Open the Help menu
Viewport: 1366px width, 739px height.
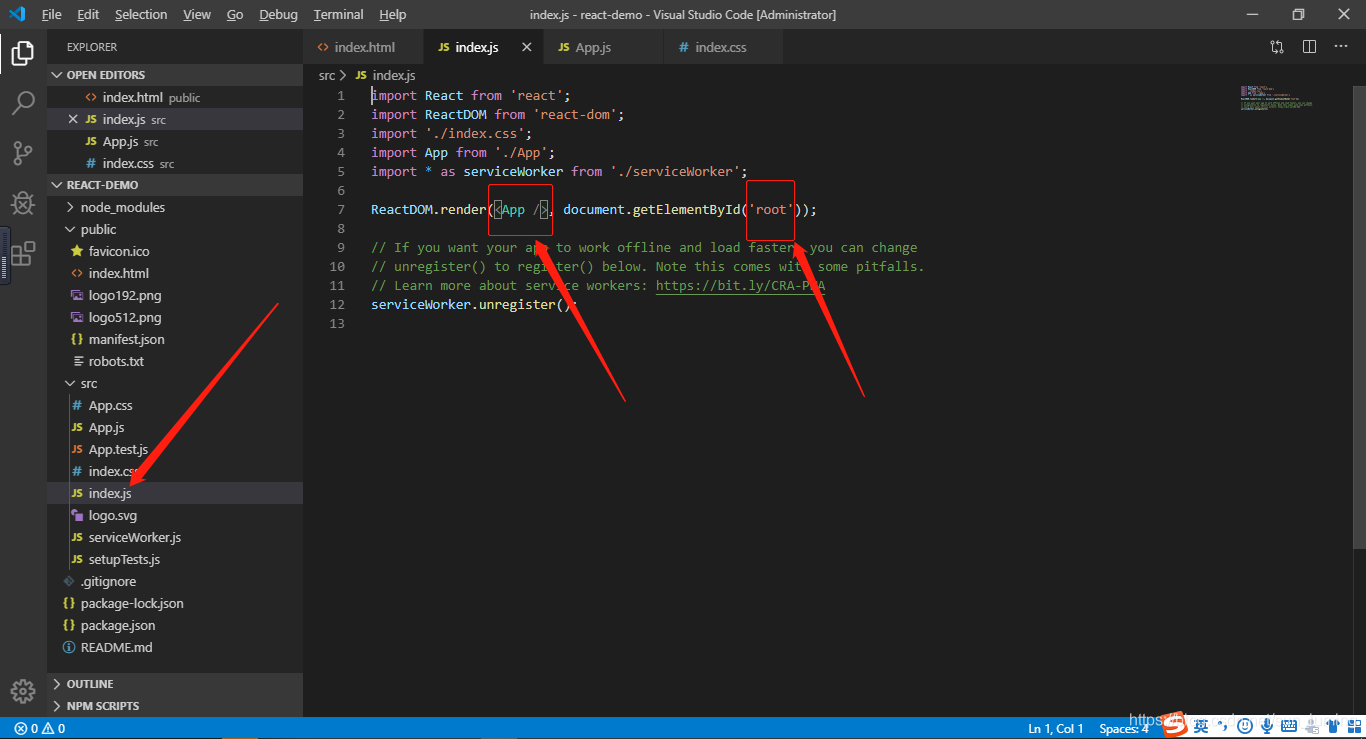click(x=393, y=14)
